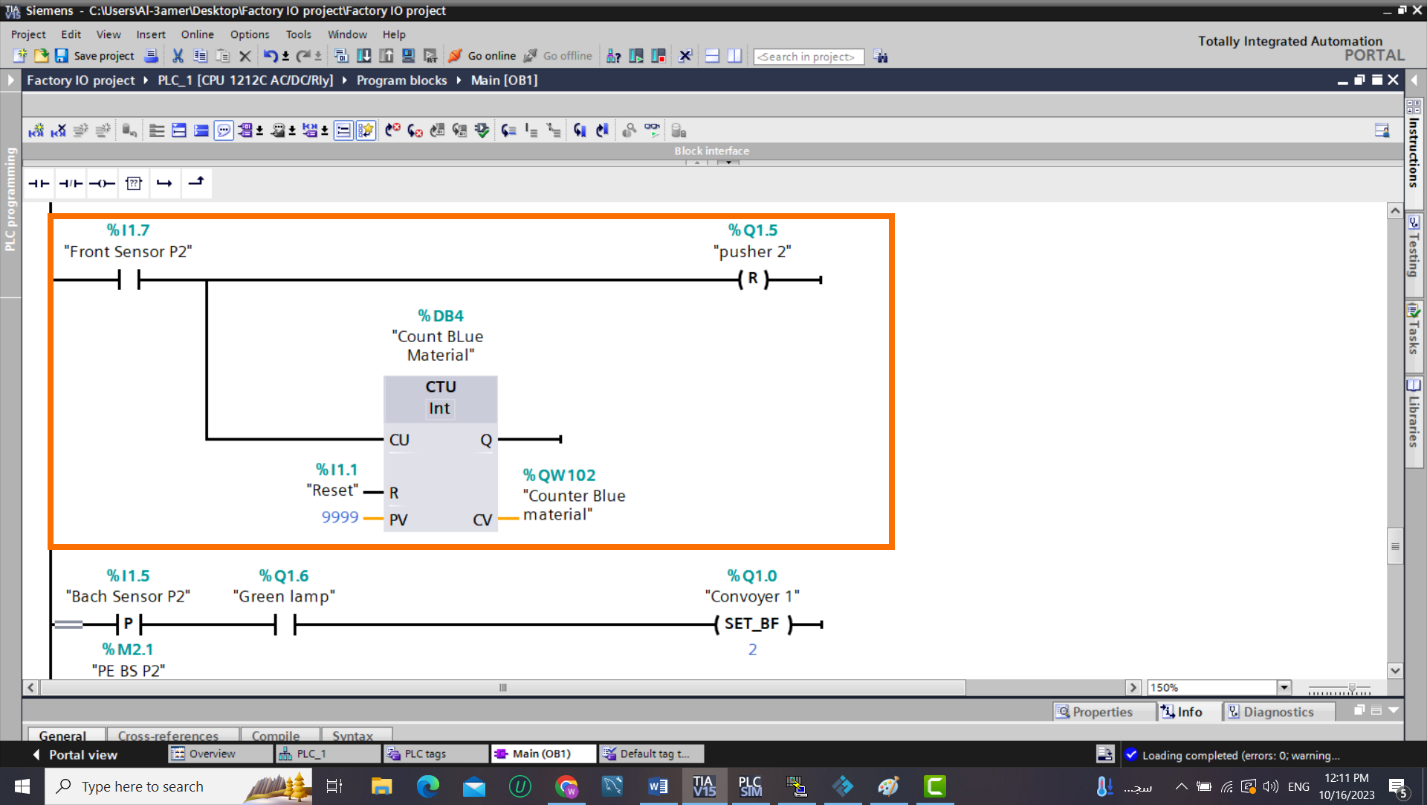Toggle monitoring on/off with glasses icon

(652, 130)
